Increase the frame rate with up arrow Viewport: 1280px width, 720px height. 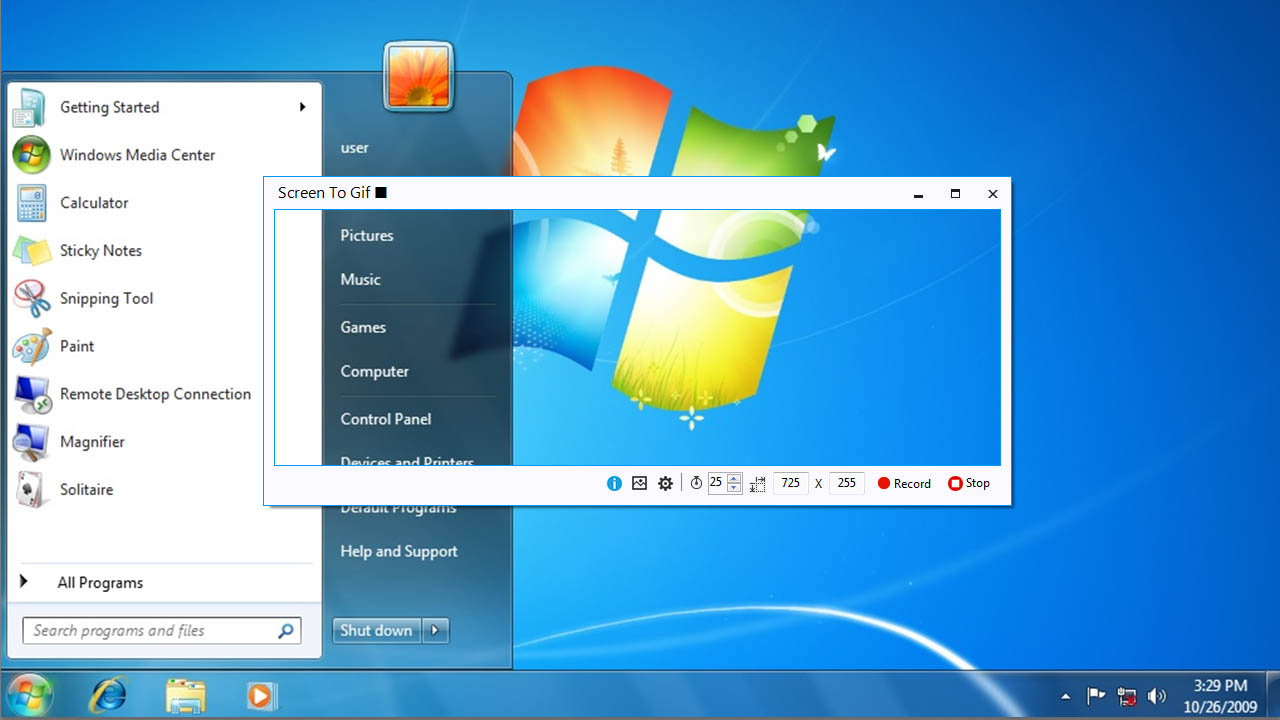735,478
